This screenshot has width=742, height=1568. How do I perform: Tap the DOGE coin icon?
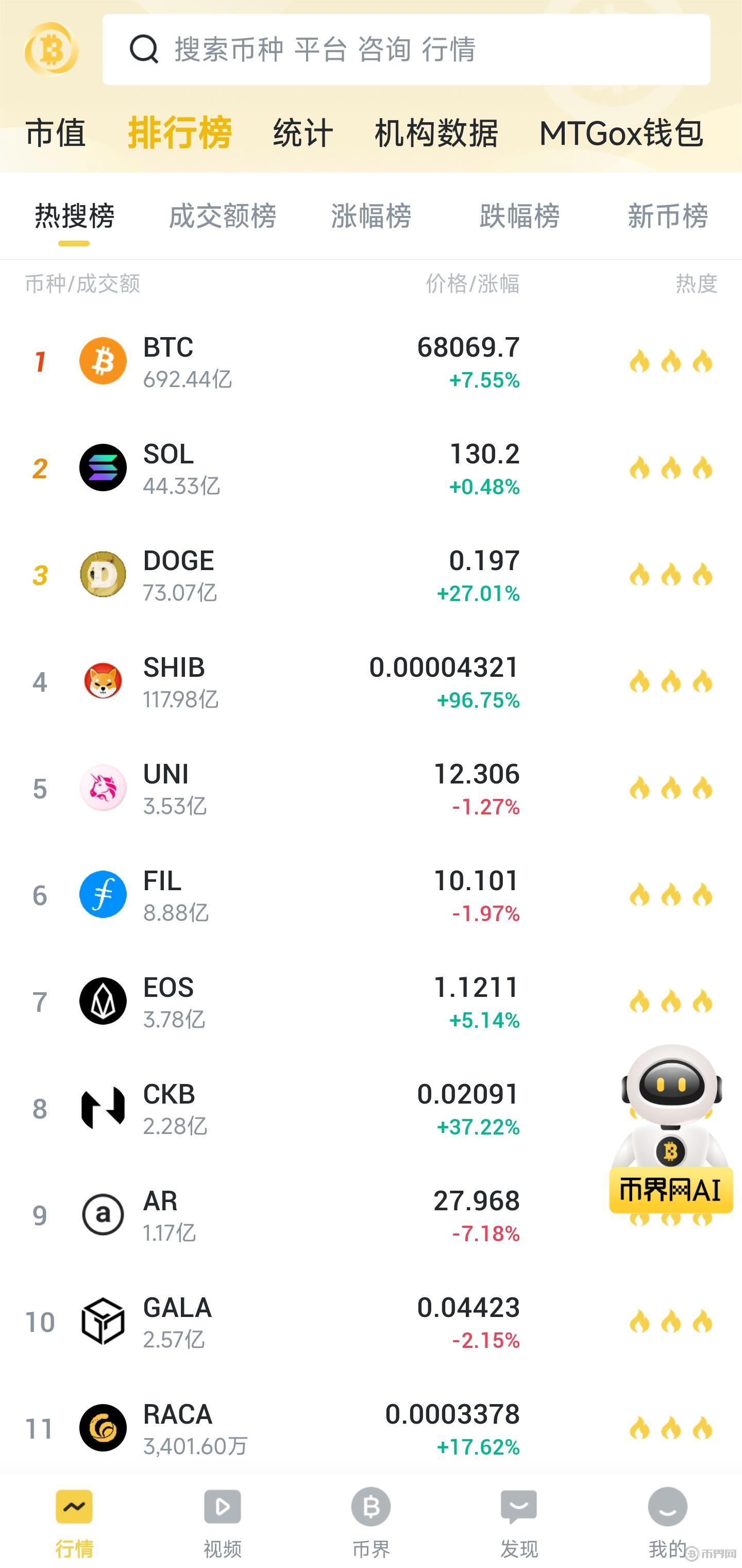pyautogui.click(x=103, y=575)
